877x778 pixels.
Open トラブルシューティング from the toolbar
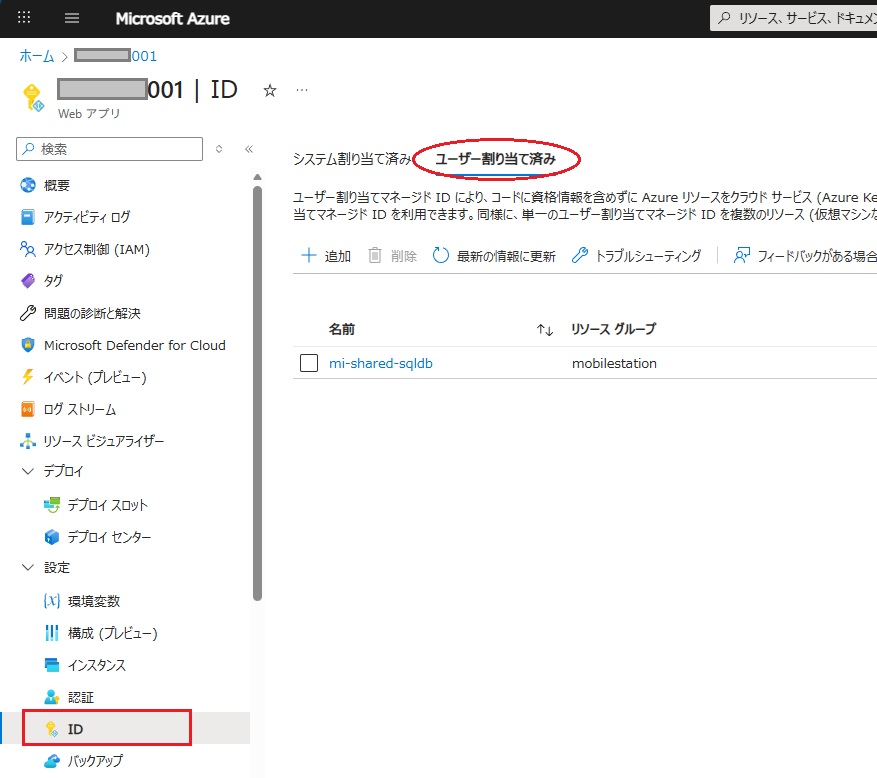point(636,256)
